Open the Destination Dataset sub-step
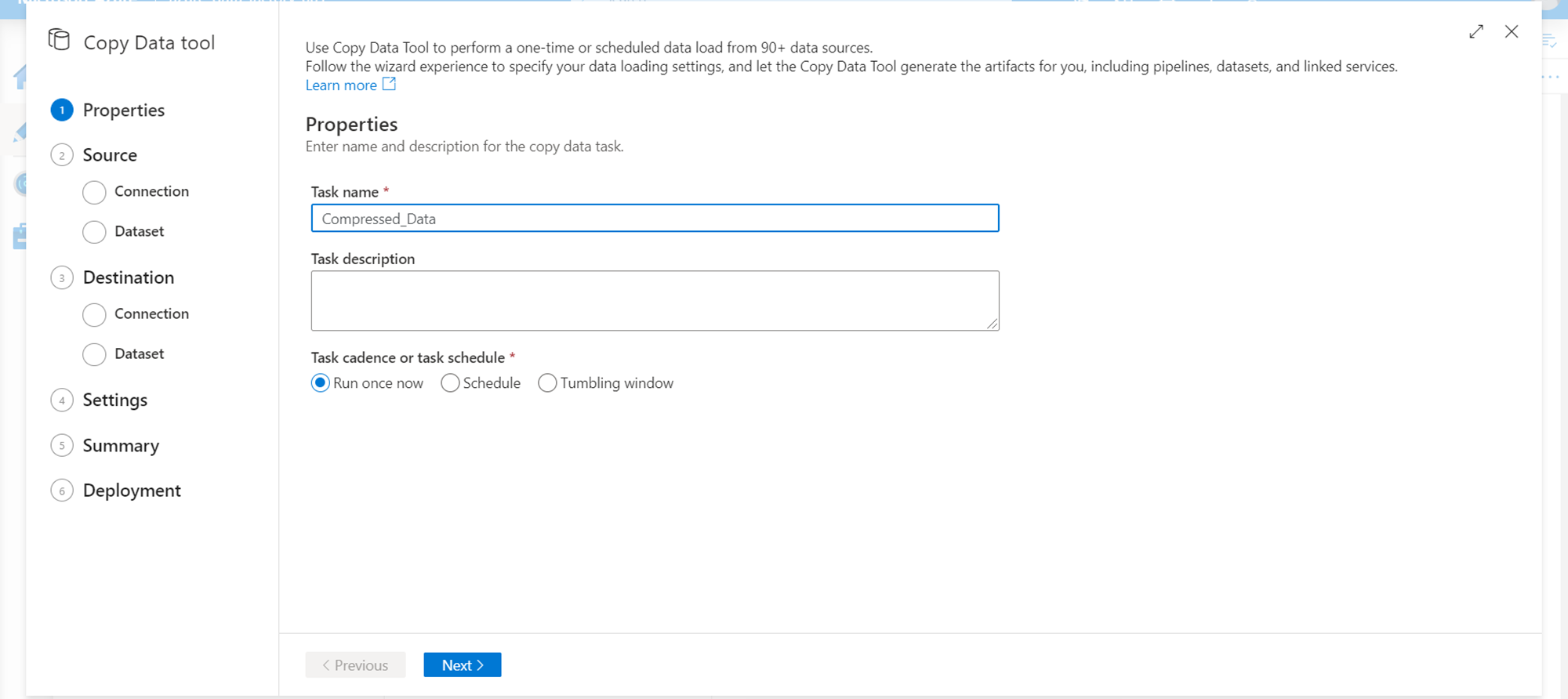The image size is (1568, 699). 139,353
